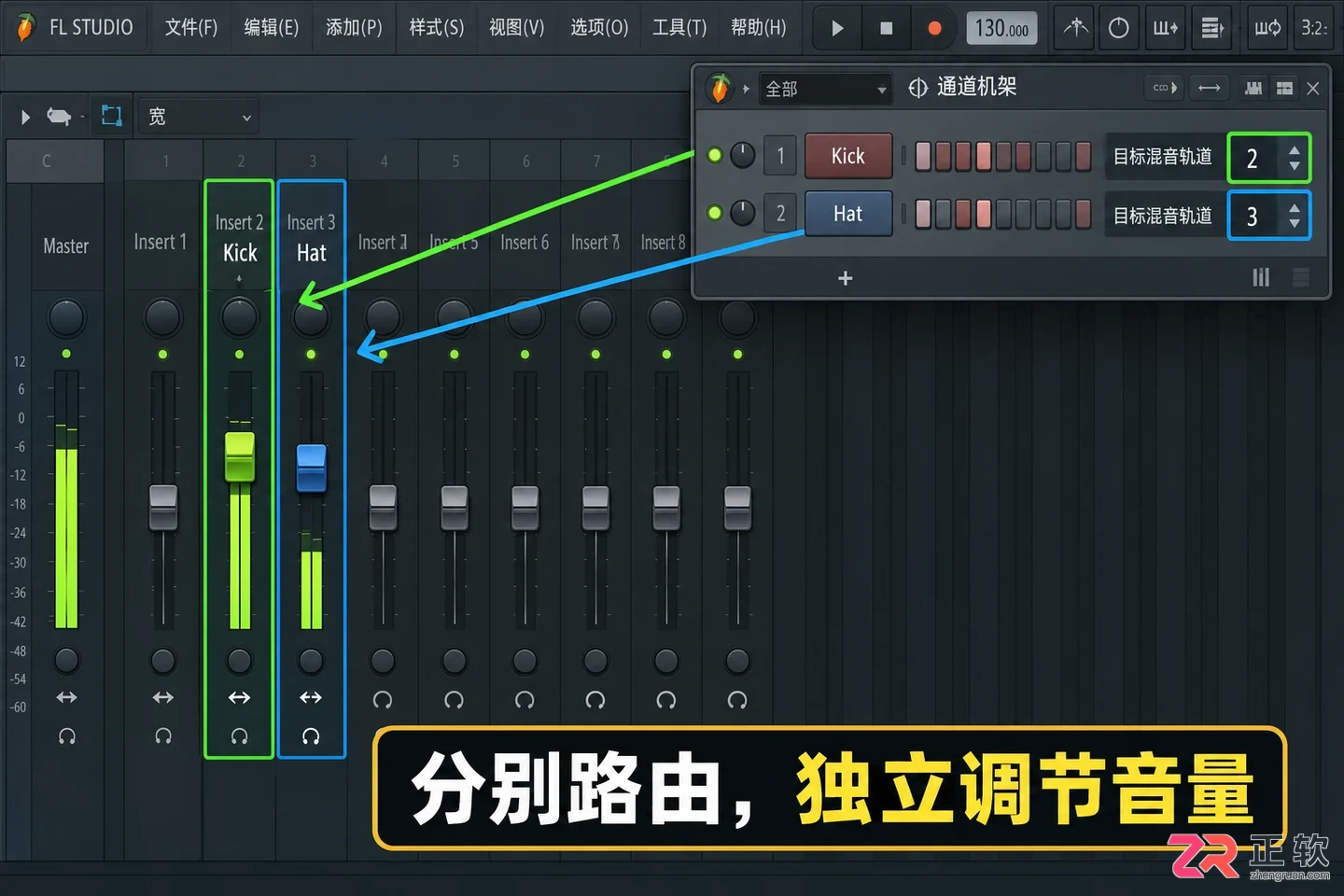Image resolution: width=1344 pixels, height=896 pixels.
Task: Toggle the Insert 2 Kick track enable LED
Action: tap(239, 355)
